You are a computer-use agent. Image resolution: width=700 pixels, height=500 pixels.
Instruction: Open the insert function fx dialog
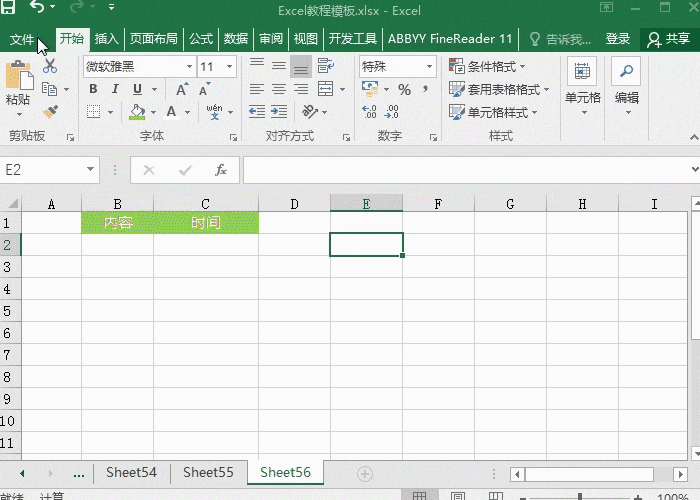click(x=221, y=170)
